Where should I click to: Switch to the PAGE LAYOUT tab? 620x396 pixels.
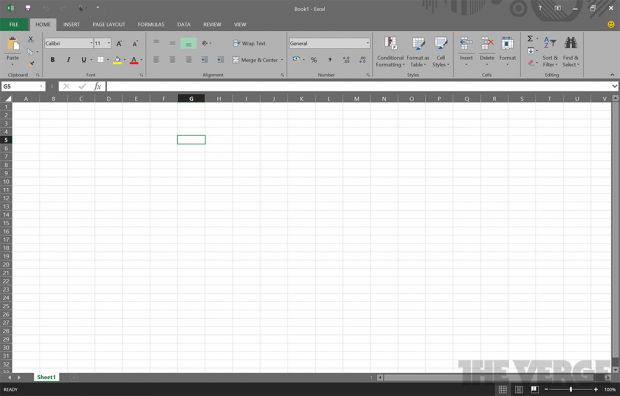[x=109, y=25]
